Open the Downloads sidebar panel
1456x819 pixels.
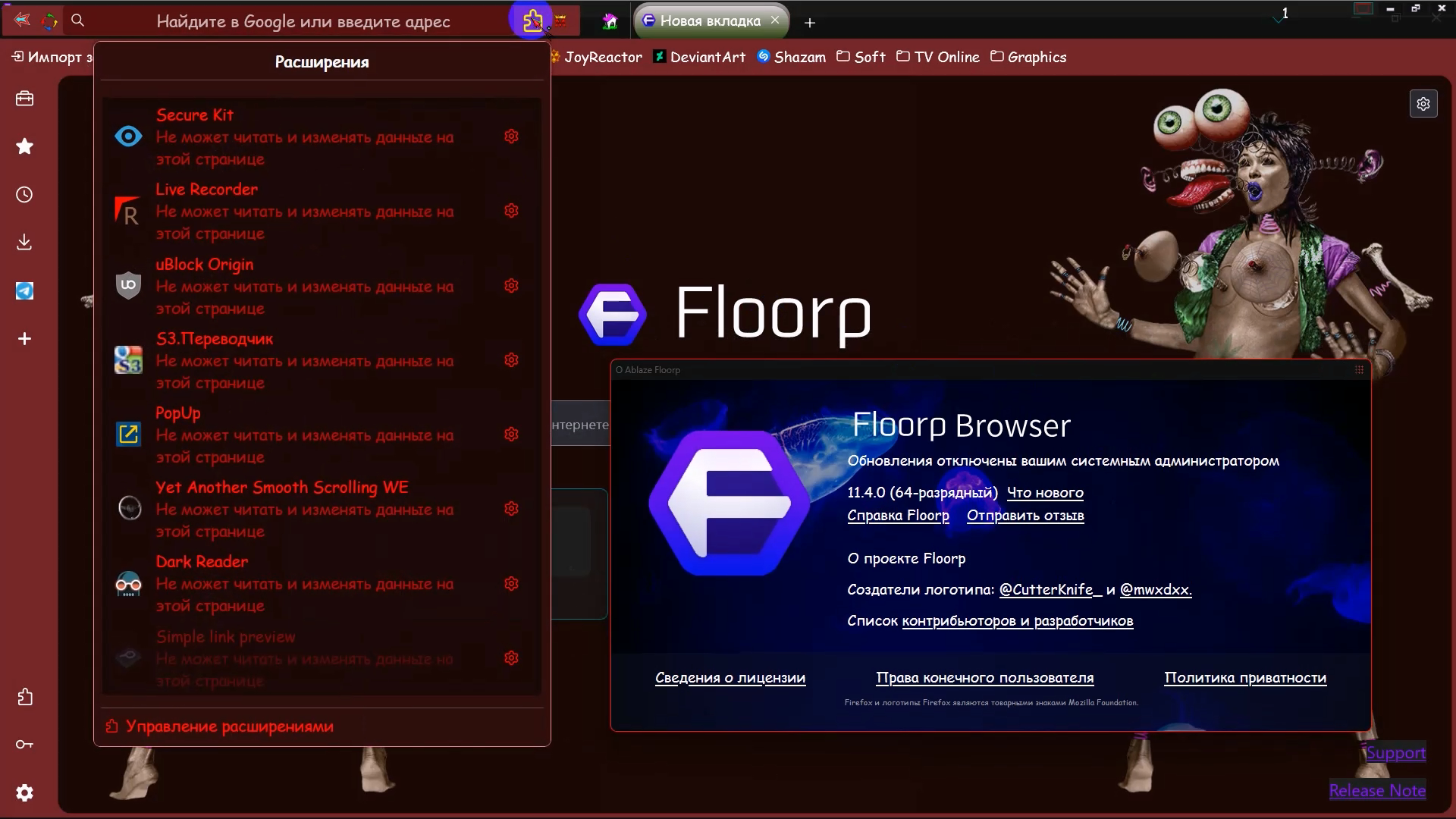24,243
